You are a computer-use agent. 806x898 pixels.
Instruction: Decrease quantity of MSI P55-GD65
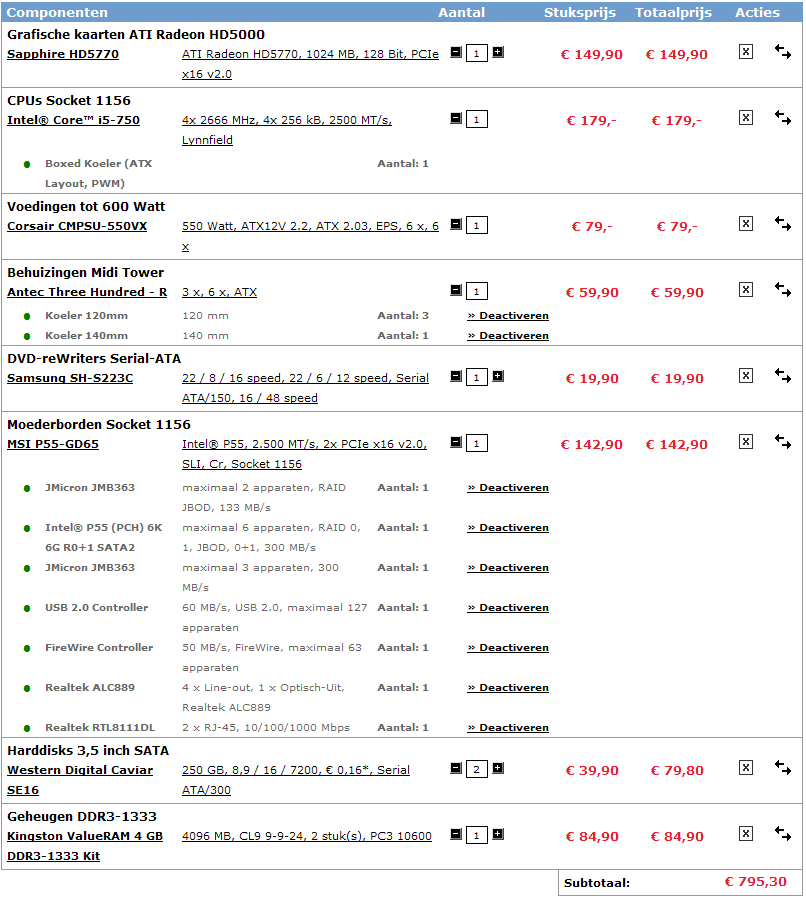(x=456, y=442)
